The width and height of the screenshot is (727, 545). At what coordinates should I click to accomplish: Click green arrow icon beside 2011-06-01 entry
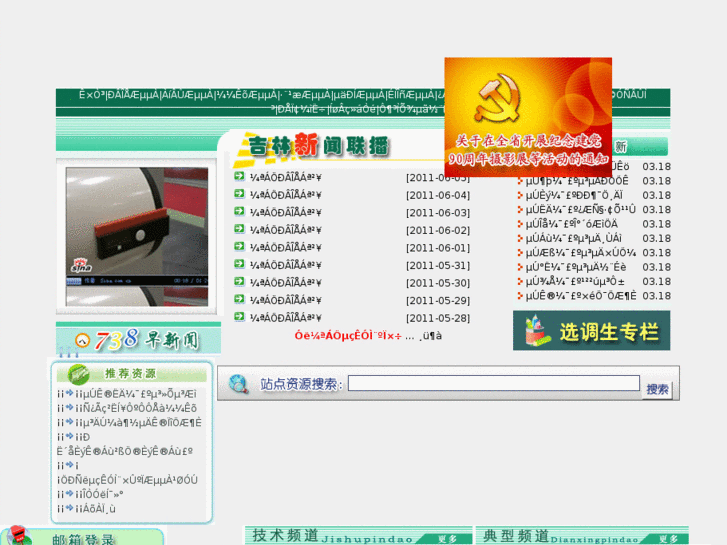point(239,246)
